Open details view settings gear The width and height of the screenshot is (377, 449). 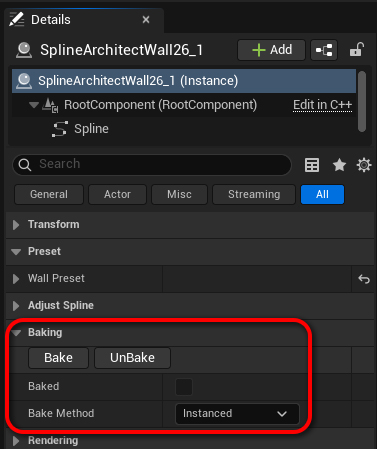coord(364,165)
